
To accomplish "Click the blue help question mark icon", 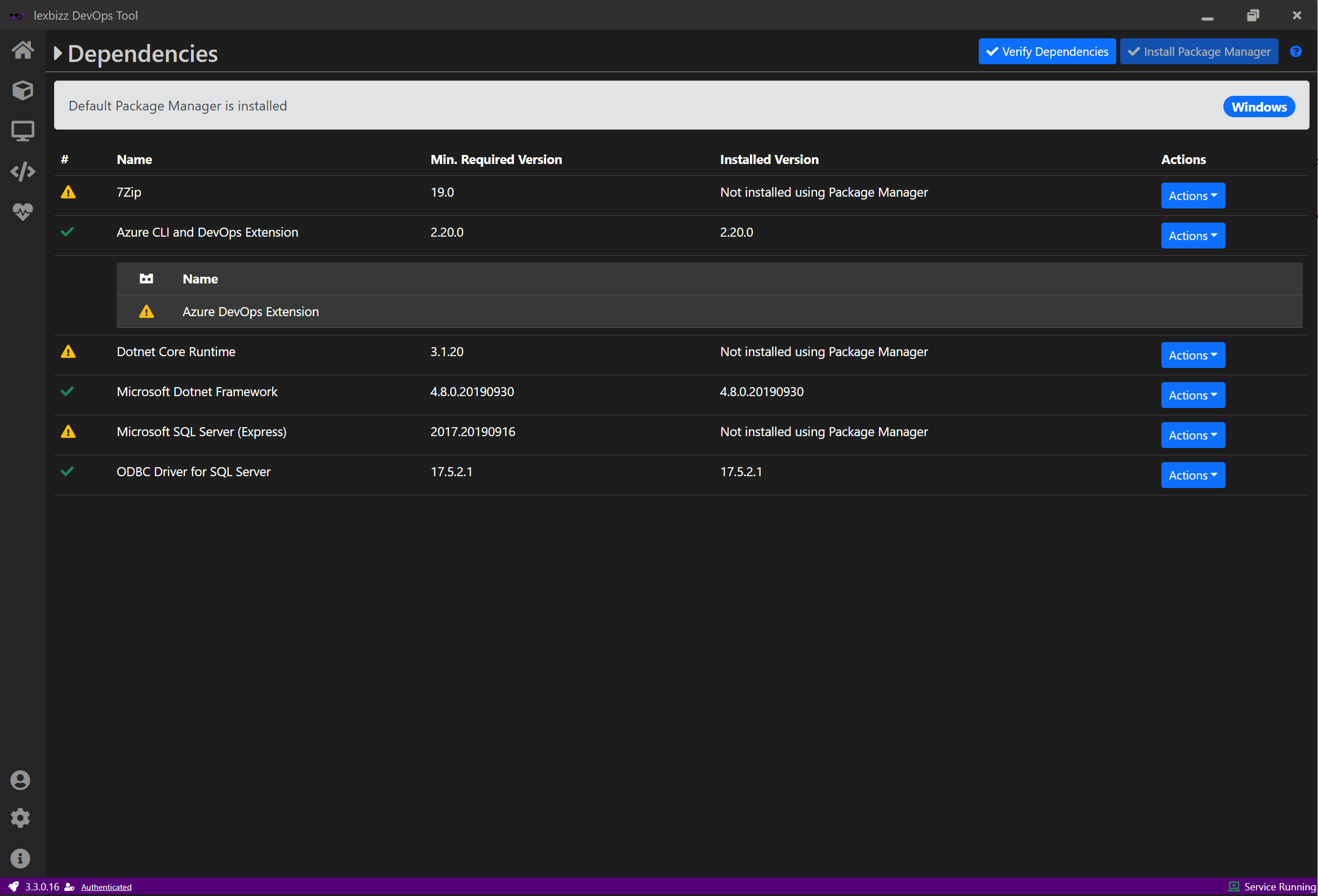I will tap(1296, 52).
